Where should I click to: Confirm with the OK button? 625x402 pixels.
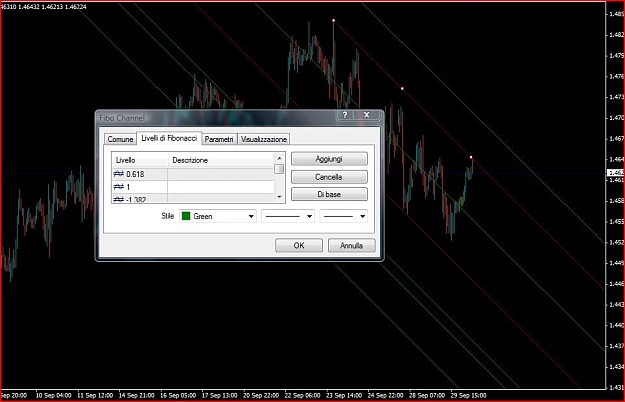tap(299, 245)
